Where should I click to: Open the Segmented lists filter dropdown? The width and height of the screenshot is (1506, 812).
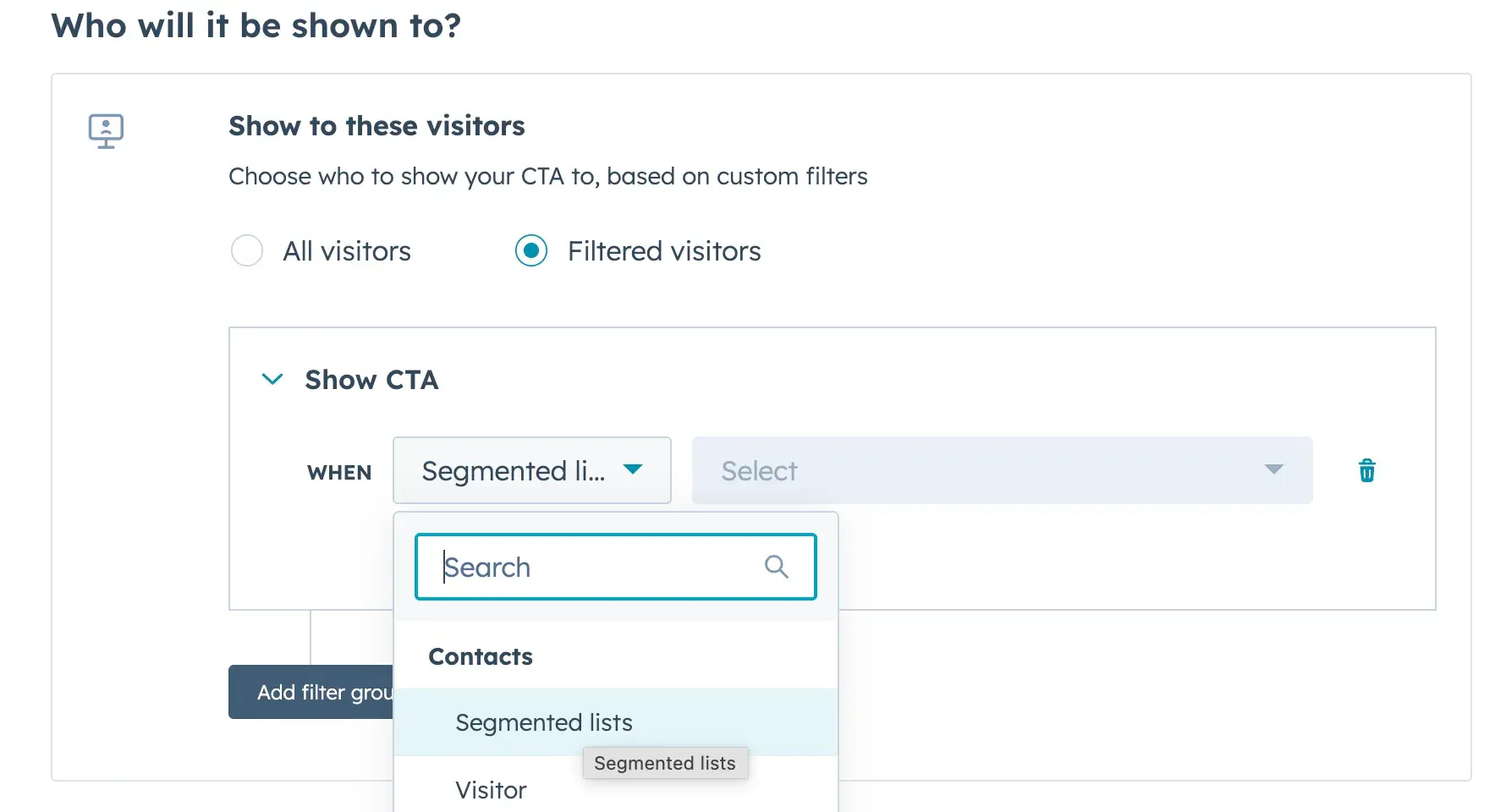[x=531, y=470]
